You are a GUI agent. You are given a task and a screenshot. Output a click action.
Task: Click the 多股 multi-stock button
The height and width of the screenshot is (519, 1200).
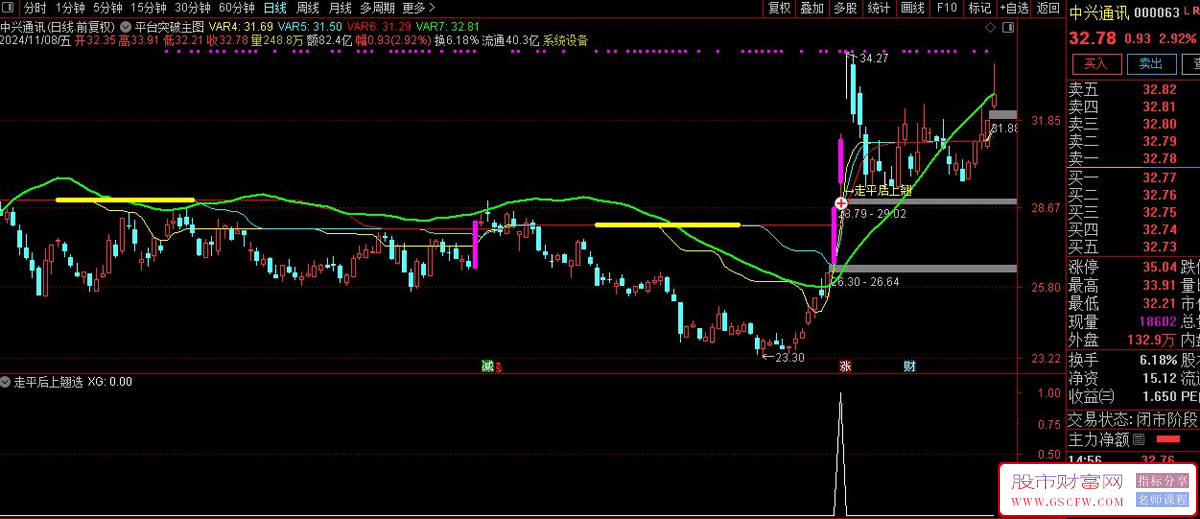(845, 7)
